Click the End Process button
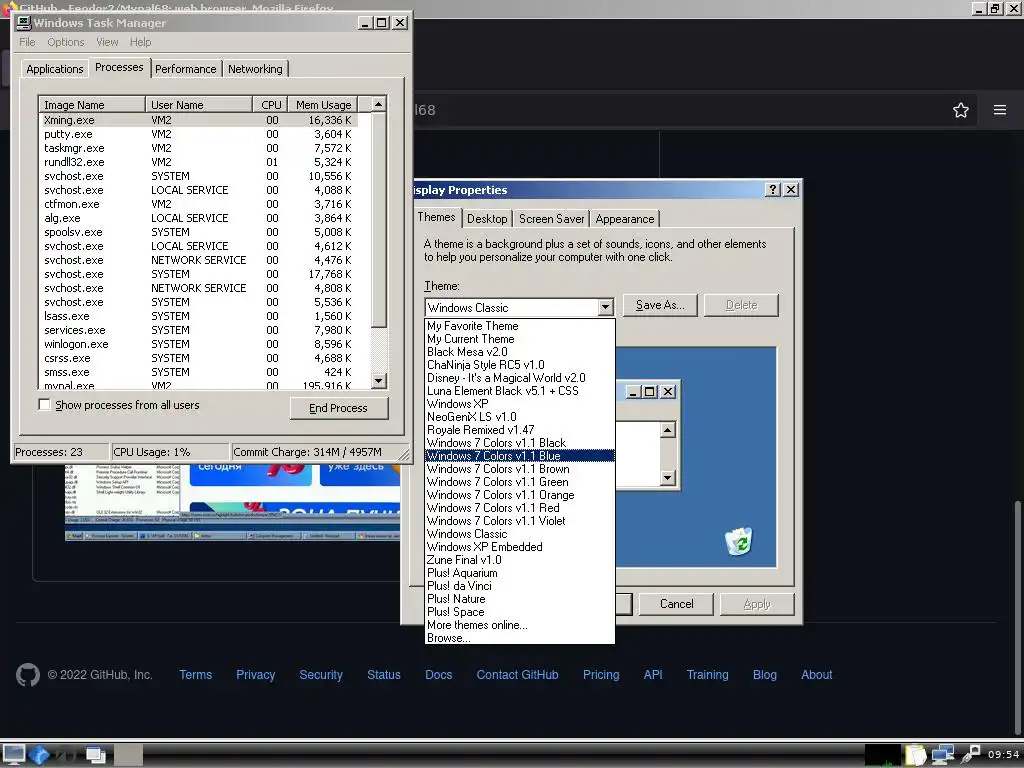 338,408
